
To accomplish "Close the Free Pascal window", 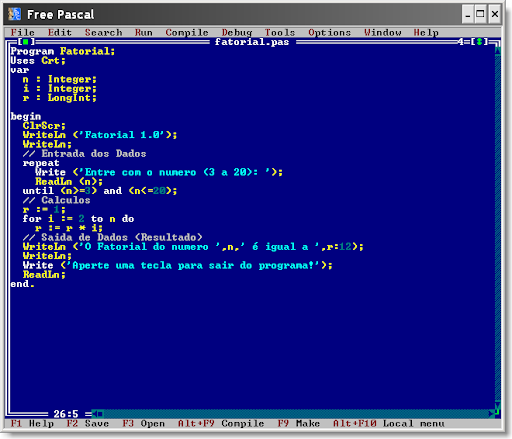I will (495, 14).
